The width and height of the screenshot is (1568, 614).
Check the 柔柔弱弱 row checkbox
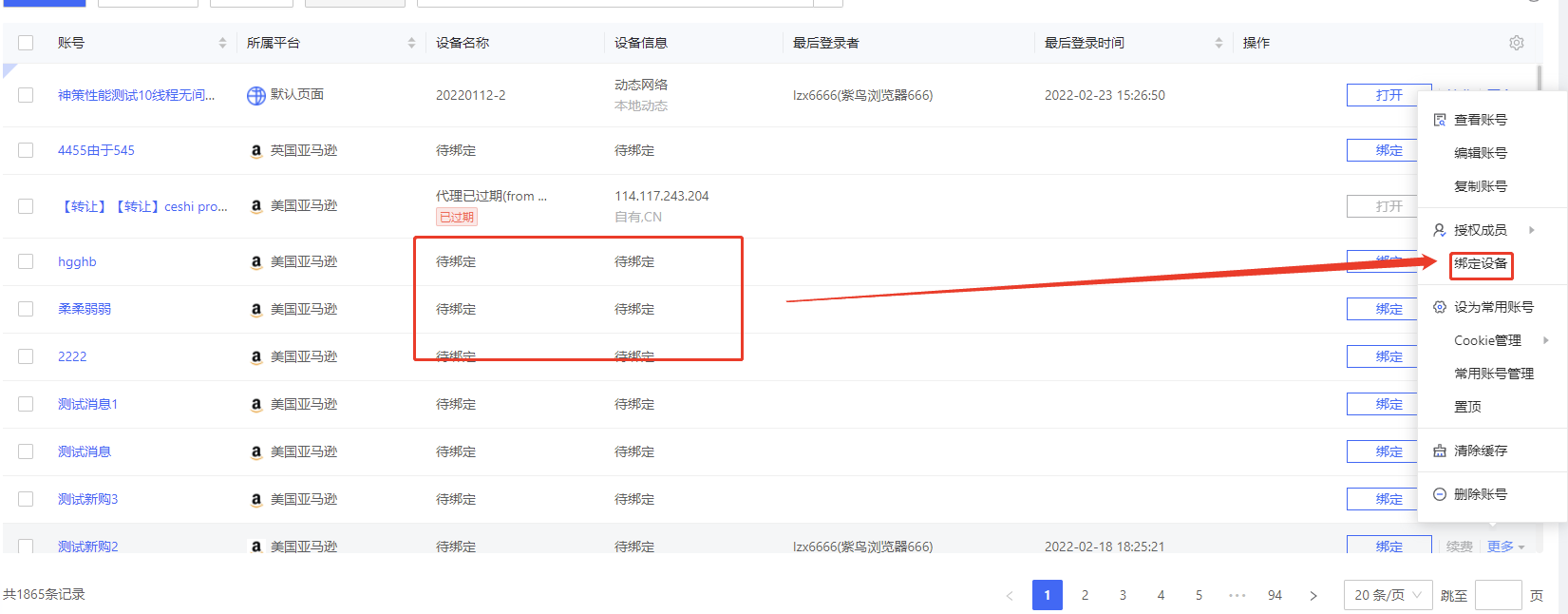pos(26,309)
